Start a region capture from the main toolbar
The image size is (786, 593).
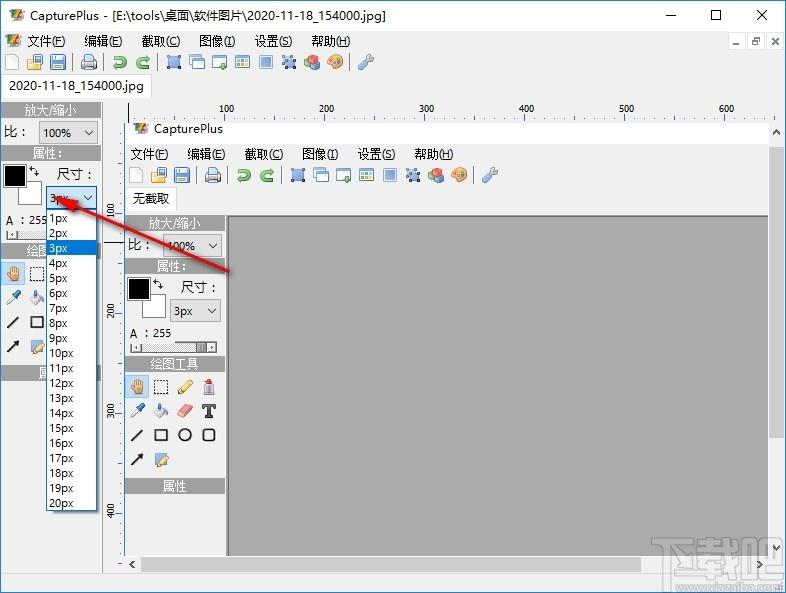(173, 62)
